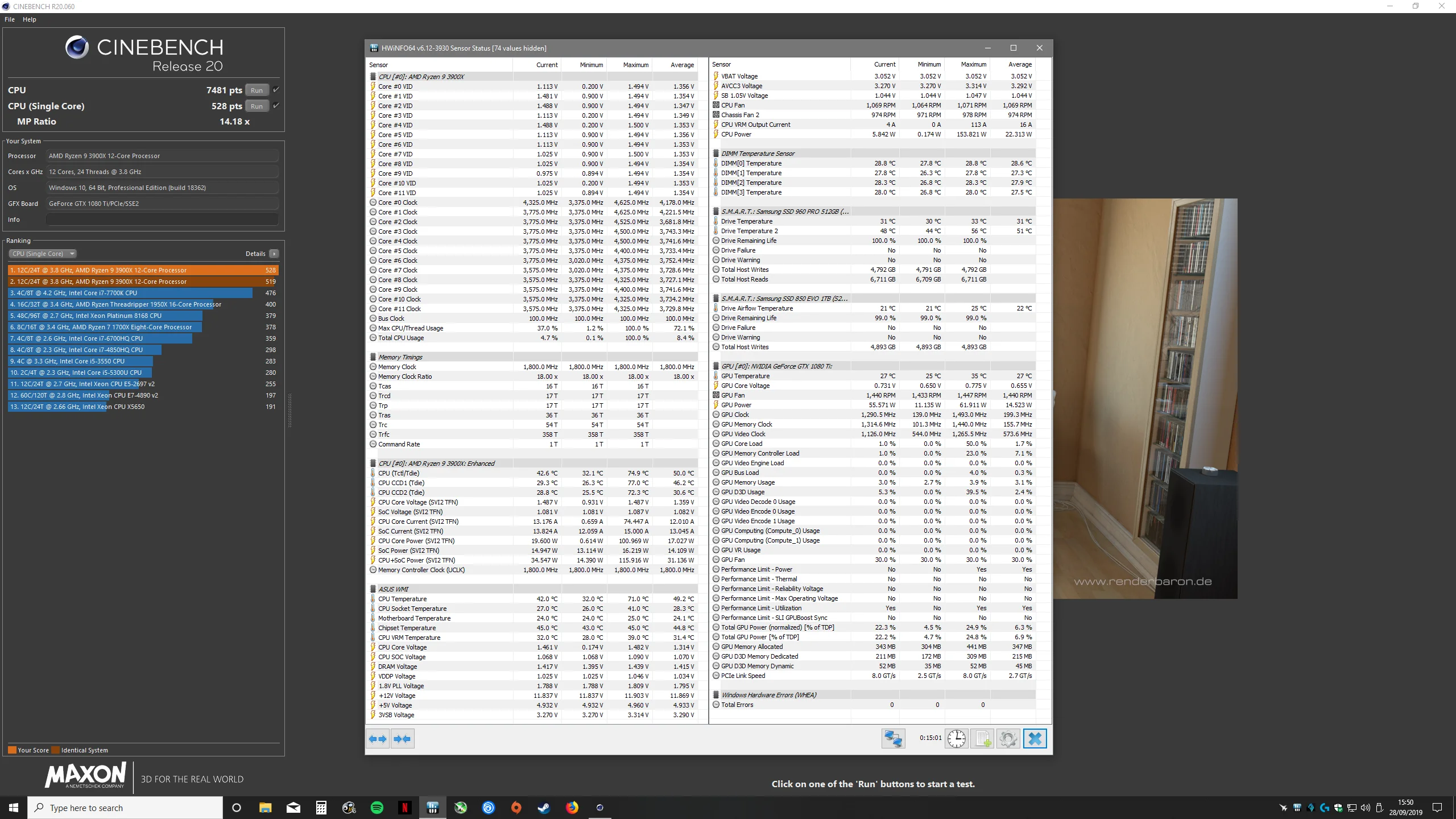Expand ranking Details with the arrow button

(x=274, y=254)
